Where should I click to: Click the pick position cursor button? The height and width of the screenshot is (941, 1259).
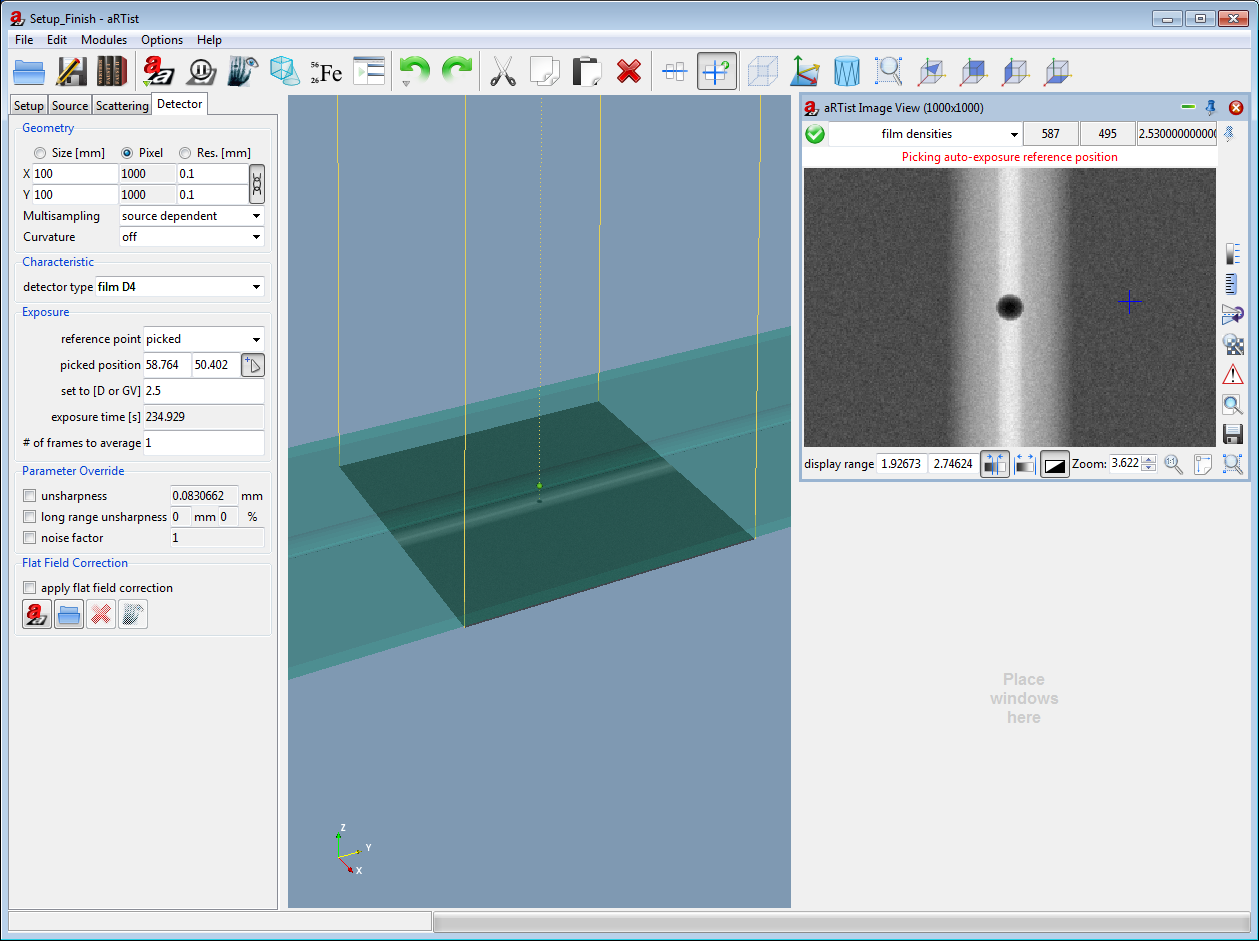click(x=253, y=365)
